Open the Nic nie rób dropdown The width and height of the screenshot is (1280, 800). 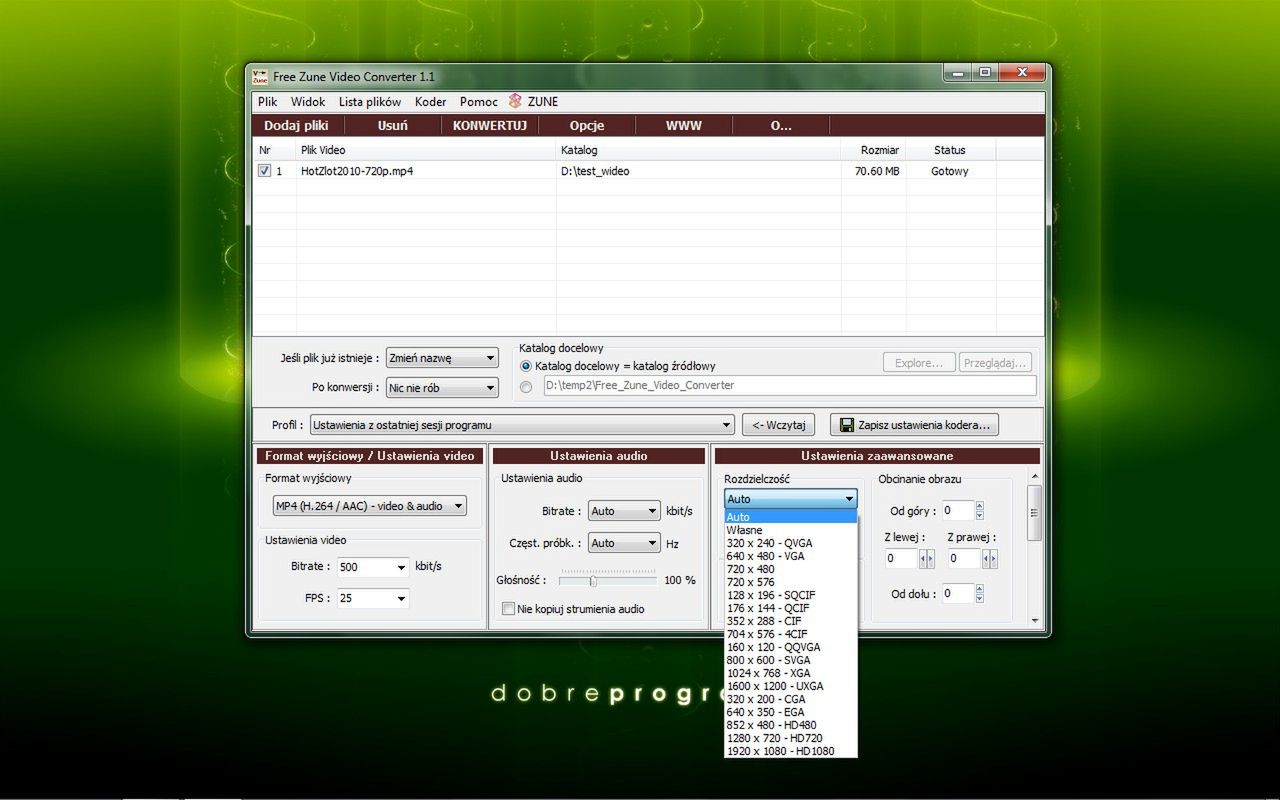(x=442, y=387)
